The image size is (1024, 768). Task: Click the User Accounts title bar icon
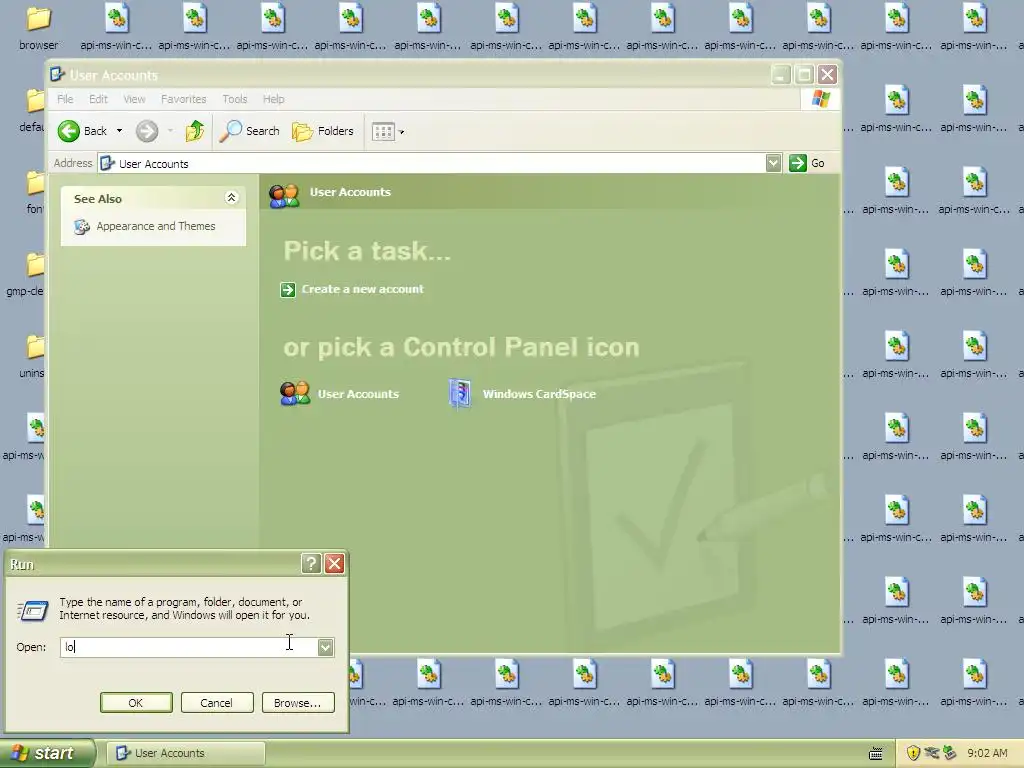tap(57, 74)
